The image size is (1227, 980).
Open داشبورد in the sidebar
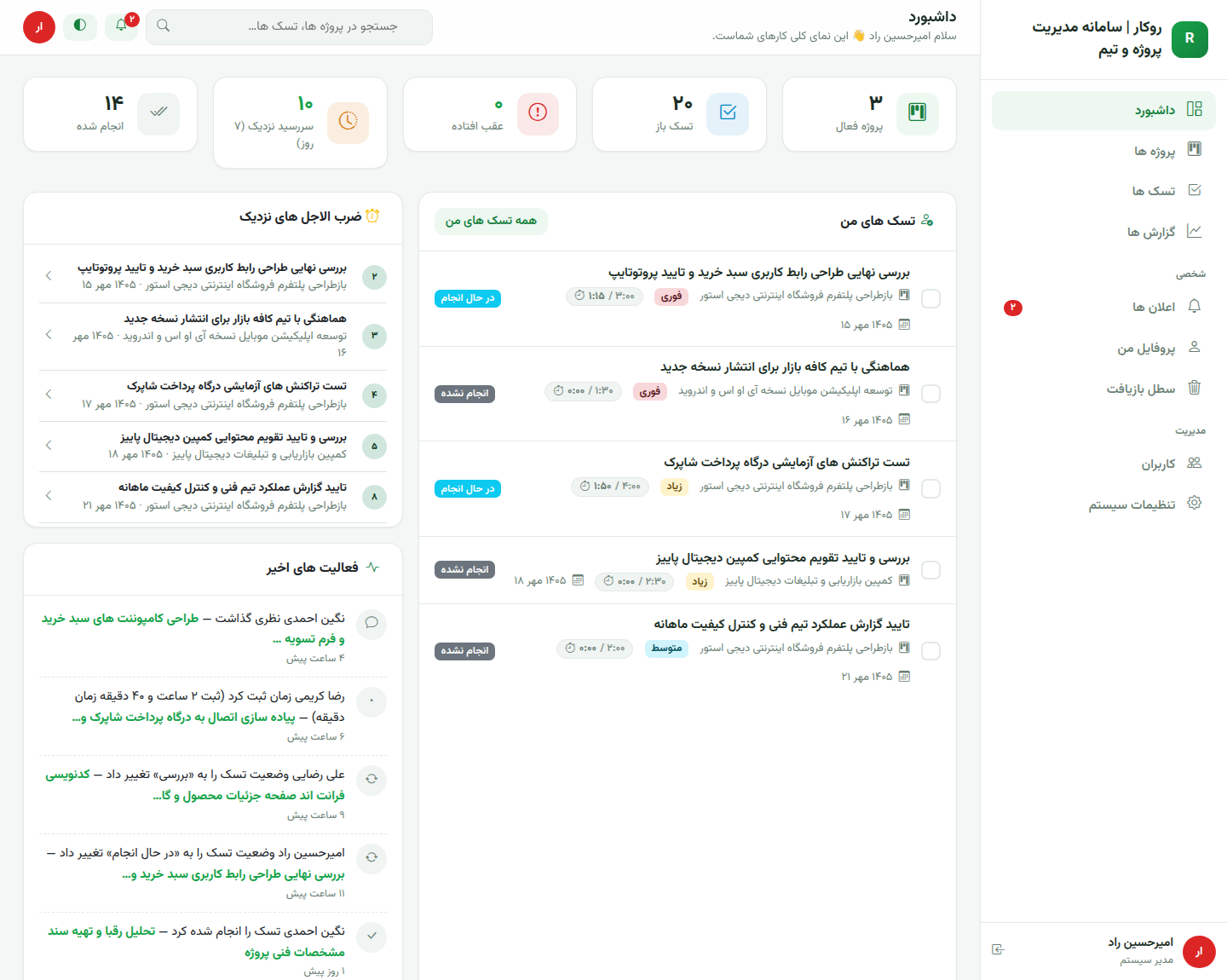pyautogui.click(x=1103, y=111)
